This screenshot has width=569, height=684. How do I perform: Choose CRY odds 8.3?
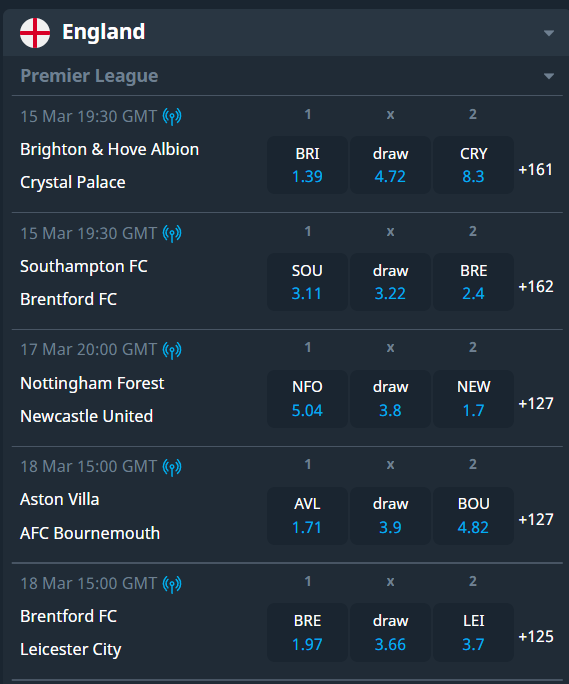473,165
